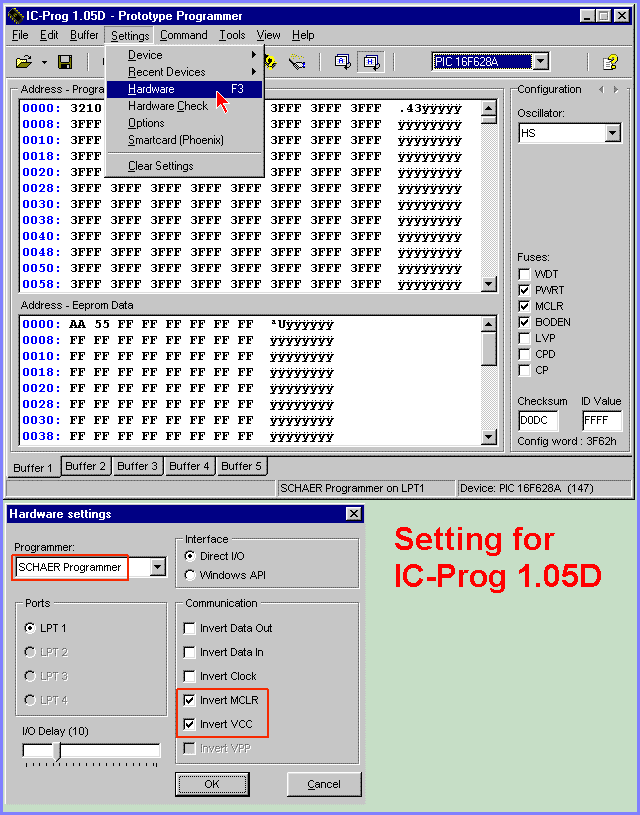Expand the PIC 16F628A device dropdown
Viewport: 640px width, 815px height.
[540, 62]
